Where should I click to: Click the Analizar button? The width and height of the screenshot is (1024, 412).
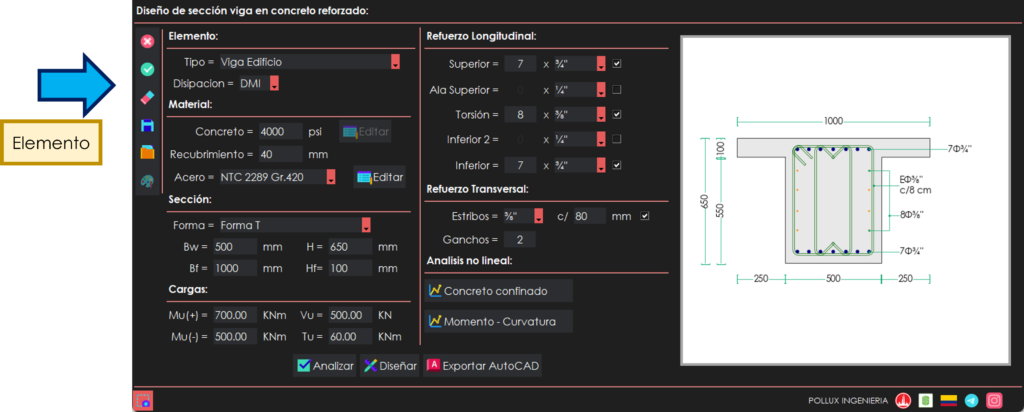click(x=325, y=366)
